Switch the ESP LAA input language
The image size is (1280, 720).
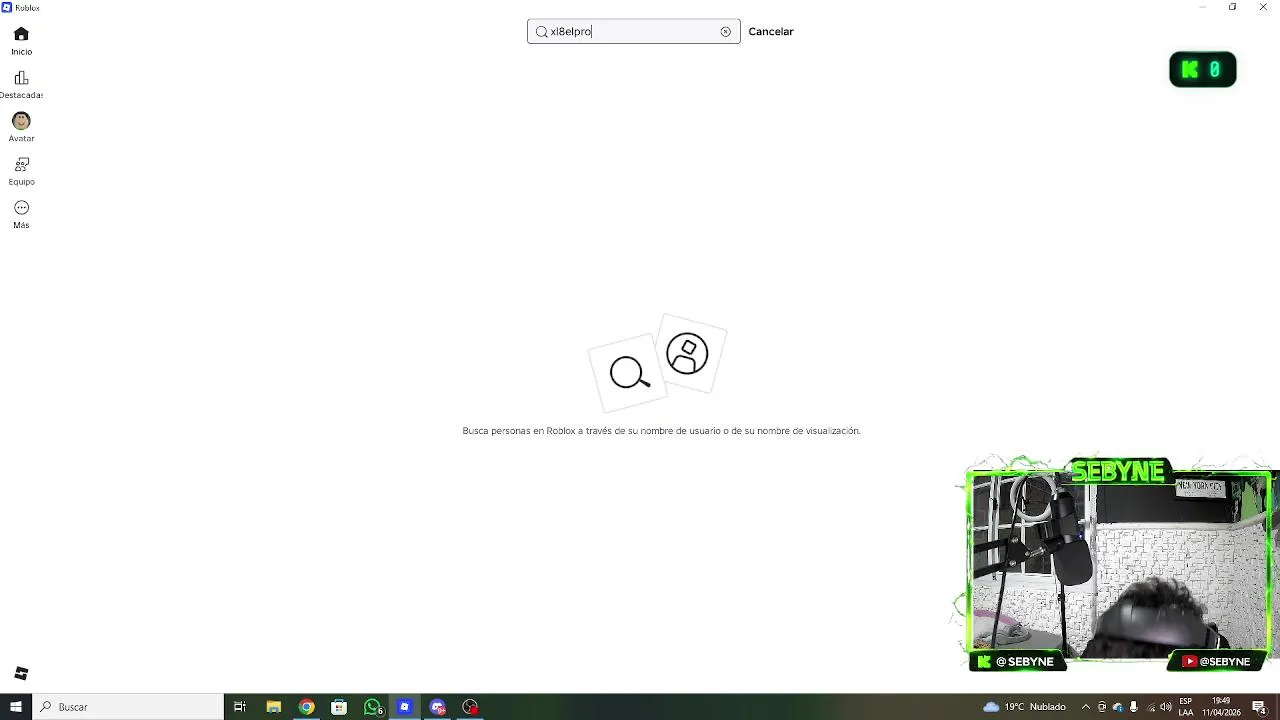1186,707
